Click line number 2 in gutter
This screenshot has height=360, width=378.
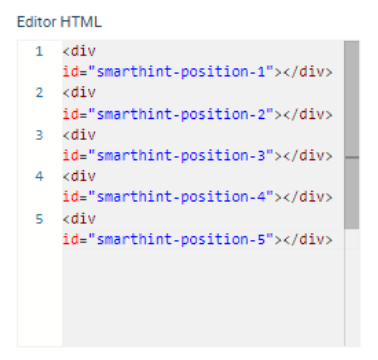pos(40,93)
